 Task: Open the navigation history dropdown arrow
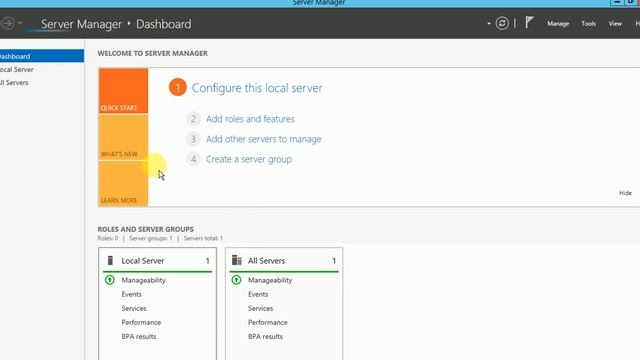point(20,23)
